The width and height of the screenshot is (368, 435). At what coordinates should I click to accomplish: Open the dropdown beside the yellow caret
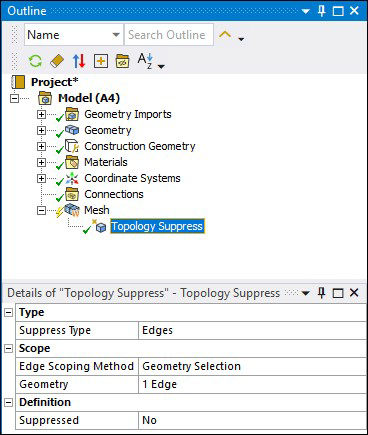tap(241, 39)
